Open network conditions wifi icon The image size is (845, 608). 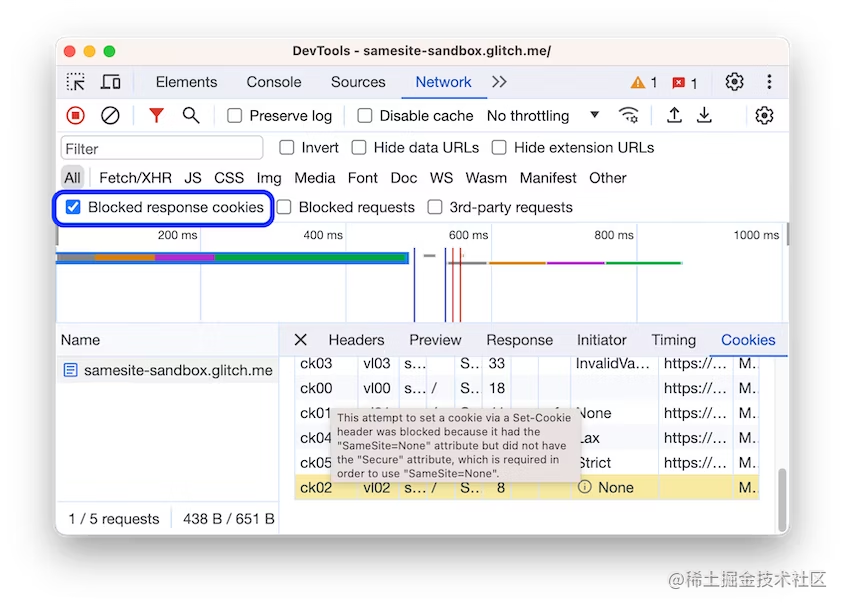tap(628, 115)
